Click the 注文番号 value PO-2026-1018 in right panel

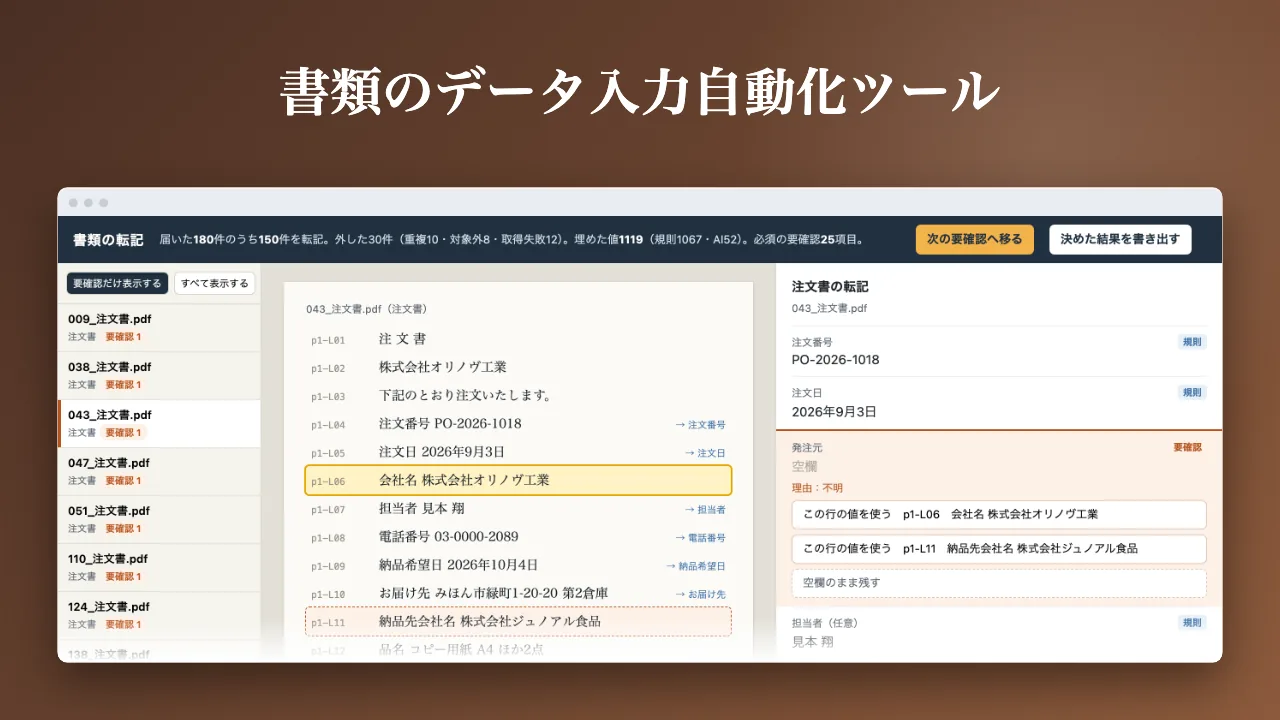836,360
